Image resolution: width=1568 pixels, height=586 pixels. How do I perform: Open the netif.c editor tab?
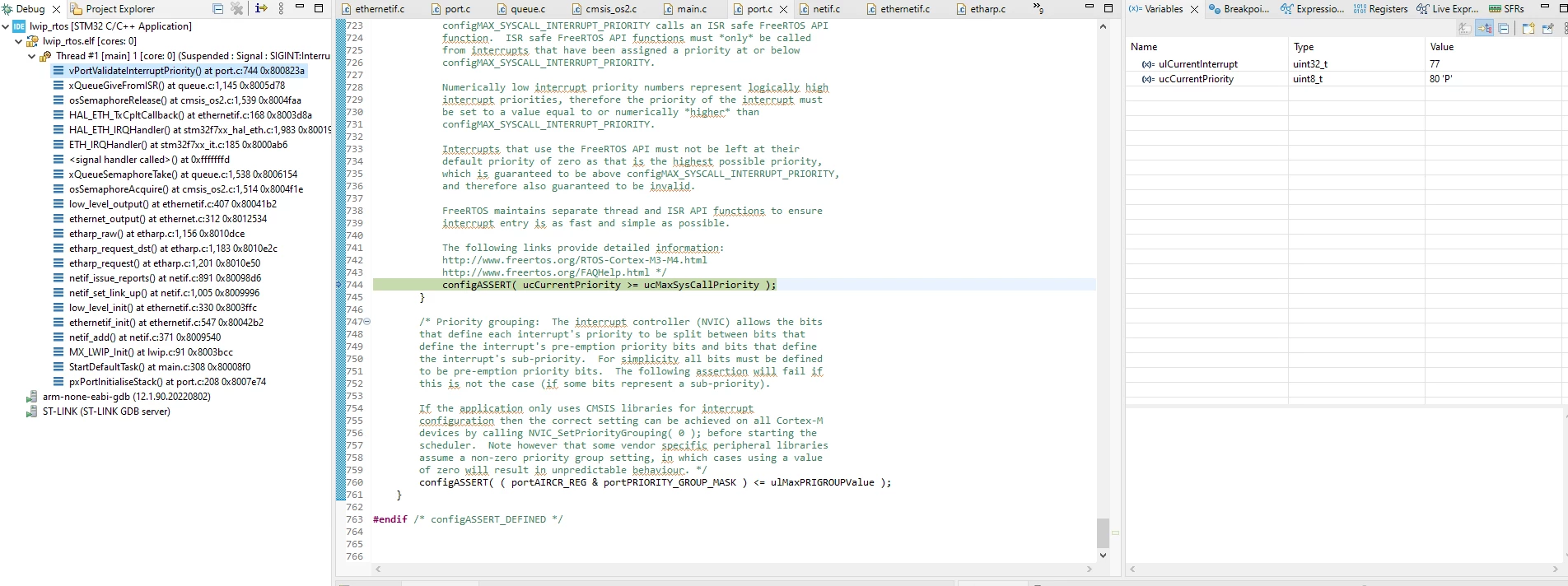point(819,9)
